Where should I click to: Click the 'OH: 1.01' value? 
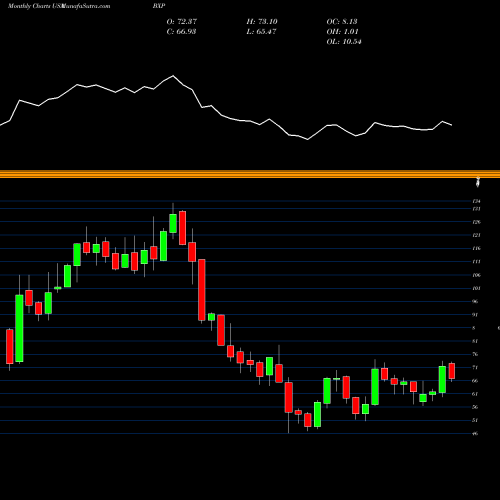click(342, 31)
